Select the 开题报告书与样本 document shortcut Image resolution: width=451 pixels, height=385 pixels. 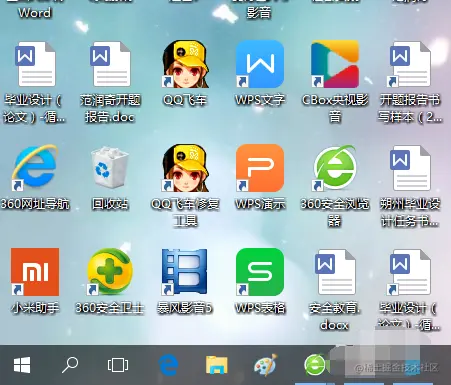[x=410, y=64]
